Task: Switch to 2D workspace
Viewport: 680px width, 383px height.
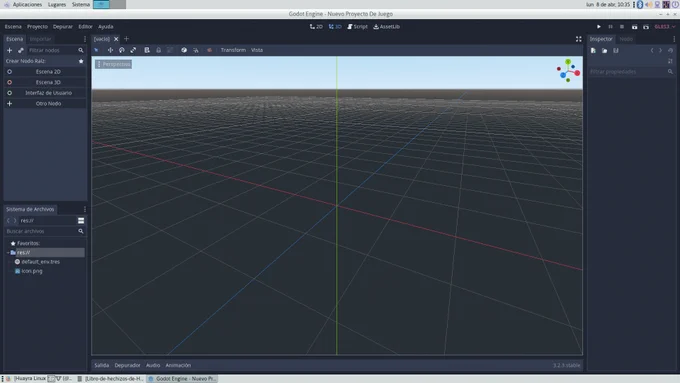Action: pyautogui.click(x=316, y=26)
